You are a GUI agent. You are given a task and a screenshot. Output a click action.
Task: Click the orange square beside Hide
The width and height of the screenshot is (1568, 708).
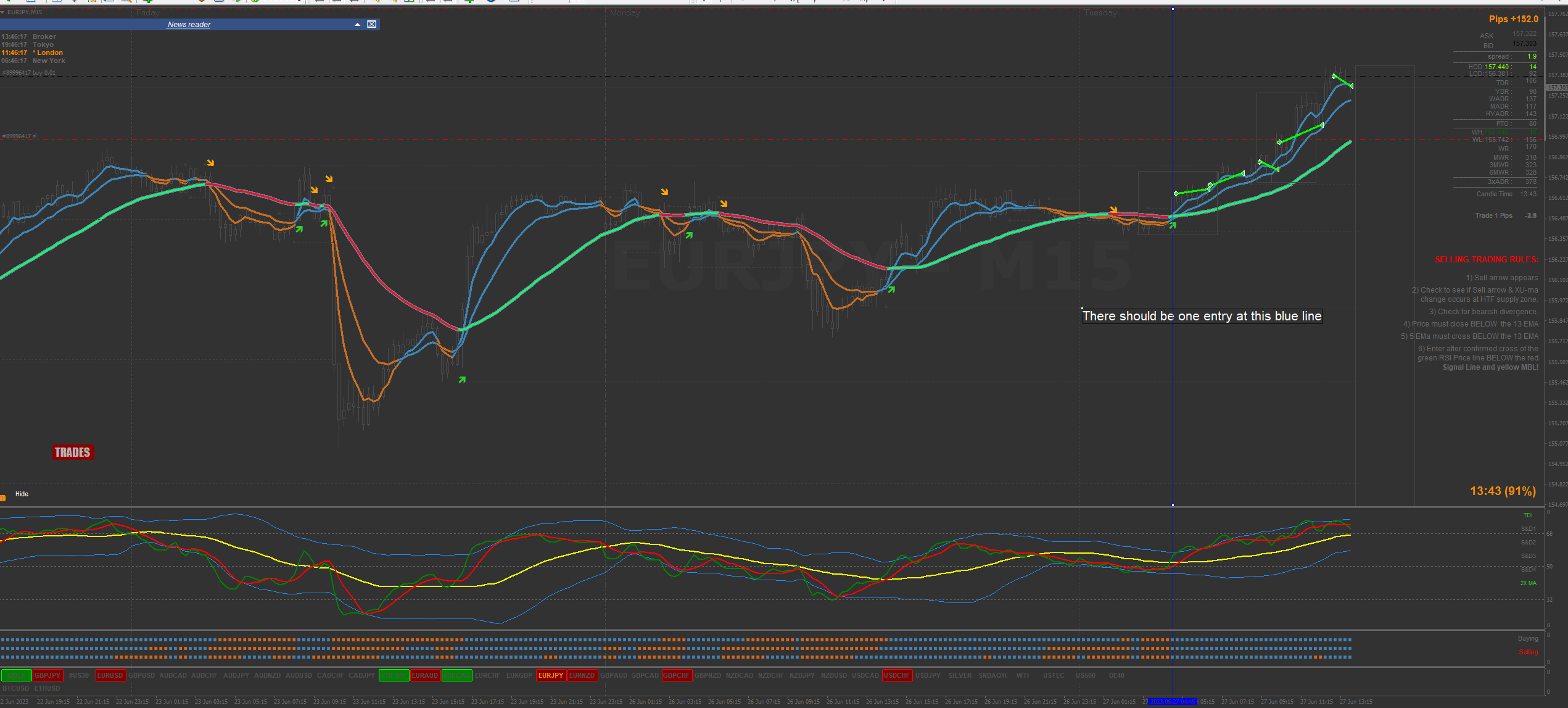(3, 498)
